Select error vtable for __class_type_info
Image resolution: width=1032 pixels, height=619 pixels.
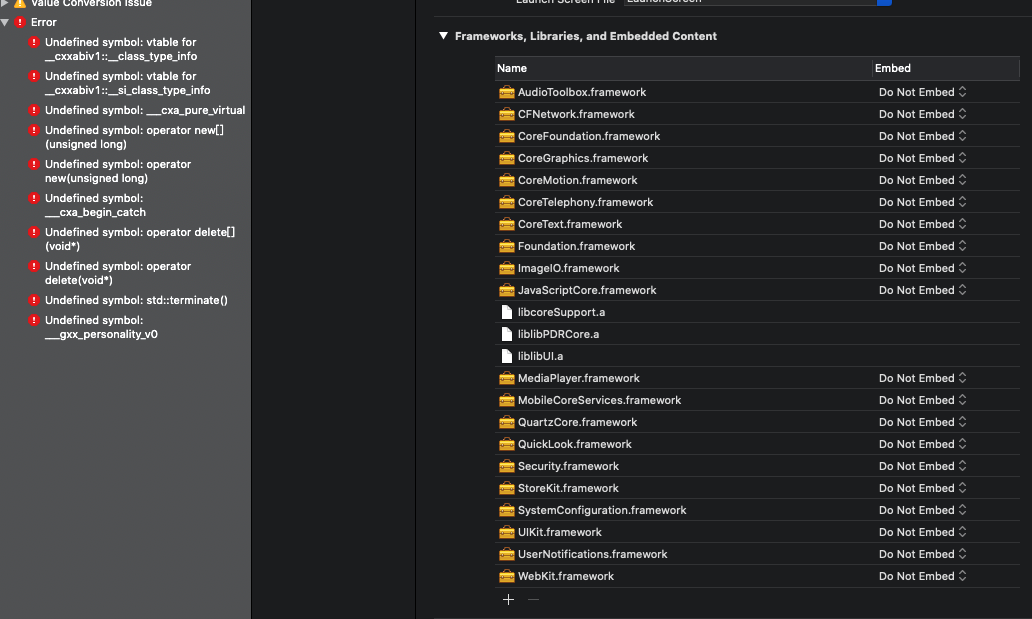(x=121, y=49)
